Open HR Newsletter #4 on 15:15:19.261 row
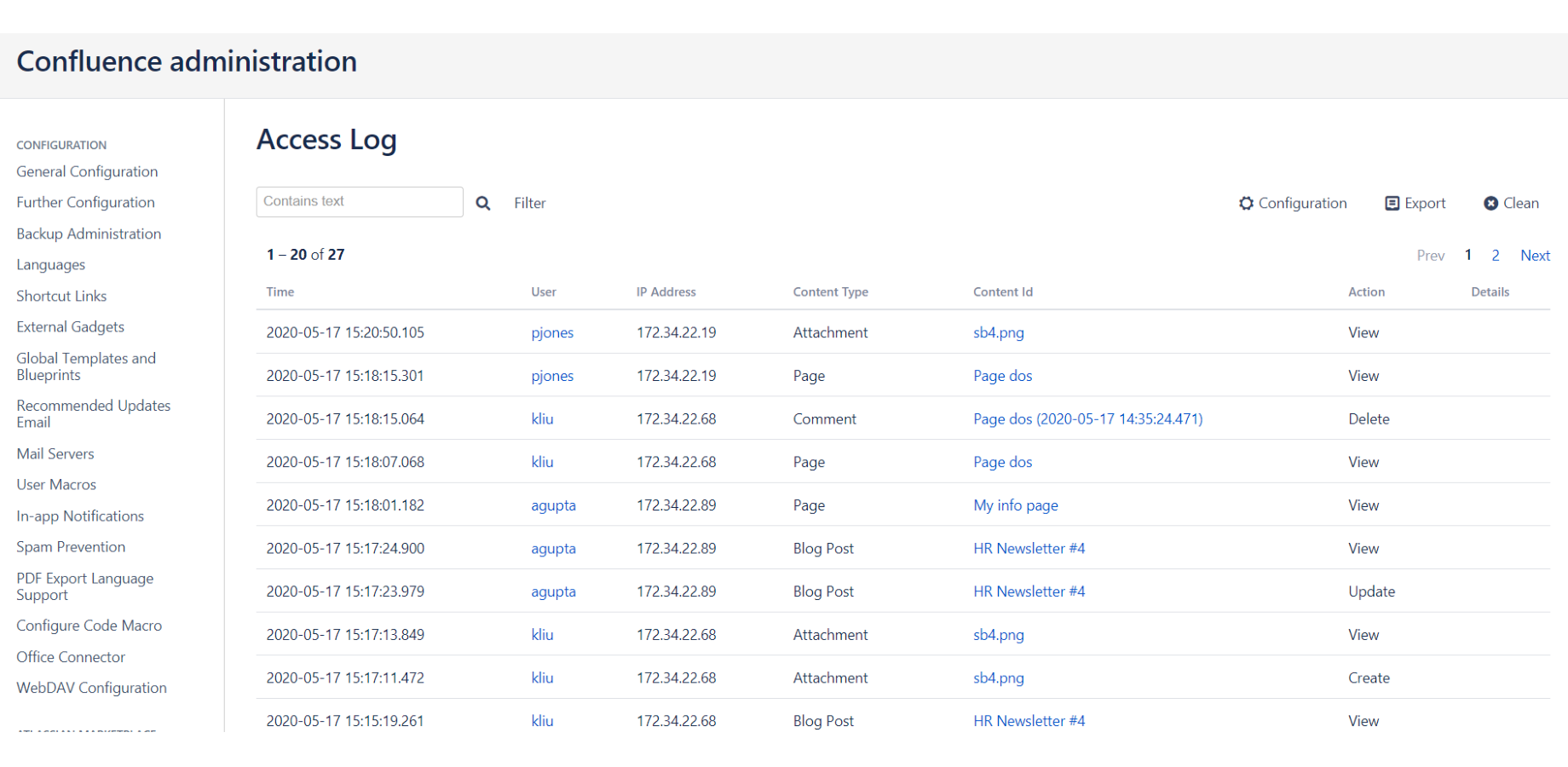This screenshot has width=1568, height=767. tap(1029, 721)
